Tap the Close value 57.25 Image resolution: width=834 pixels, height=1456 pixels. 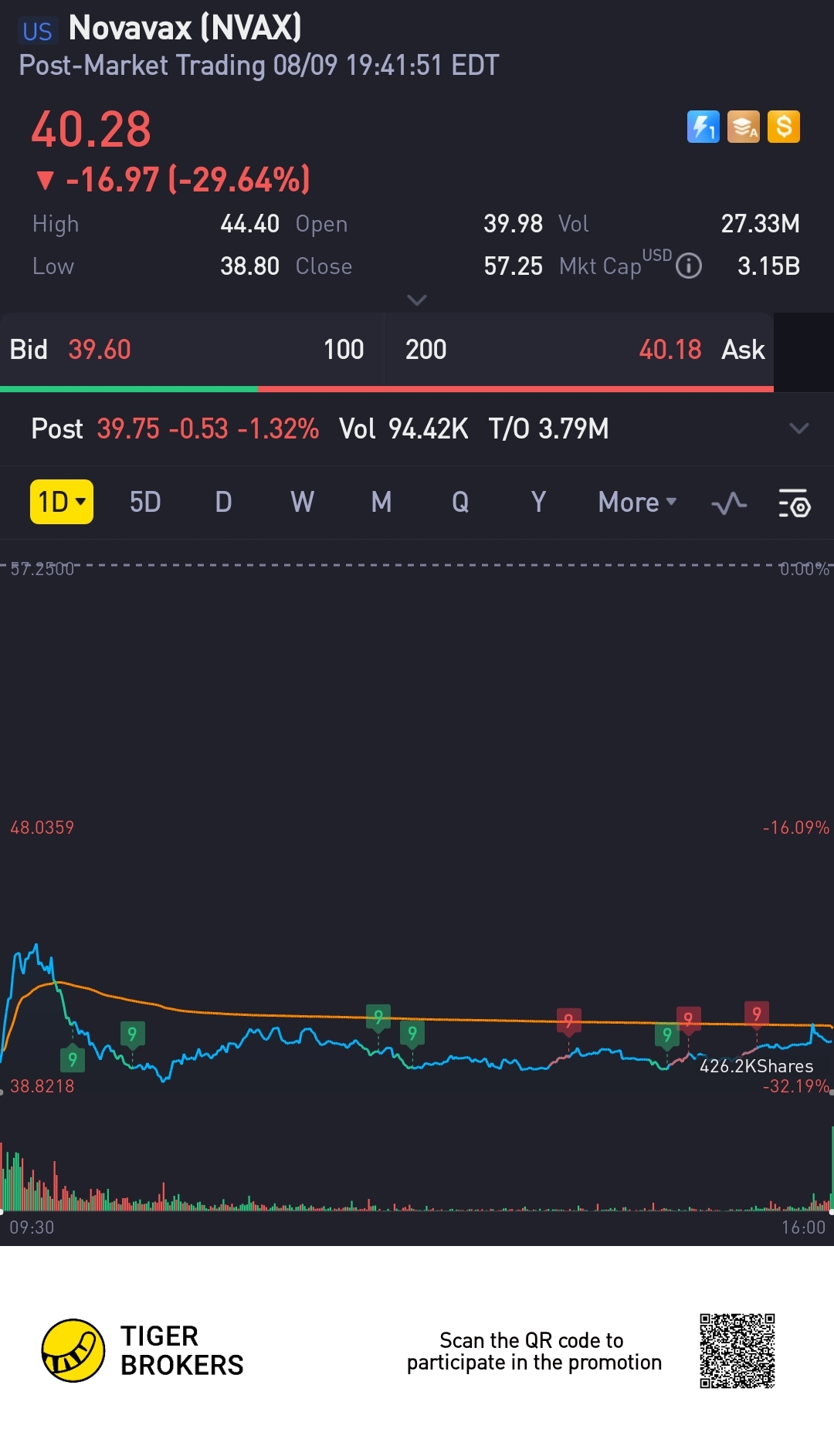[514, 266]
